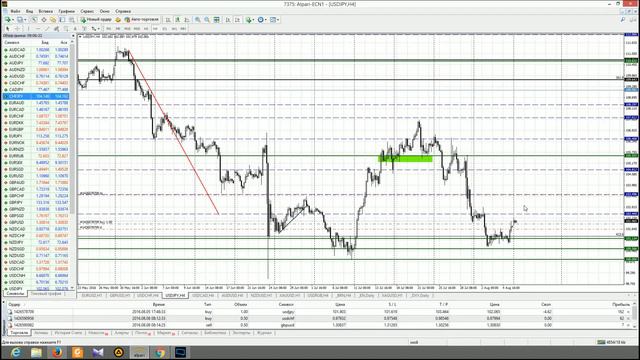
Task: Open the Журнал terminal tab
Action: click(x=265, y=333)
